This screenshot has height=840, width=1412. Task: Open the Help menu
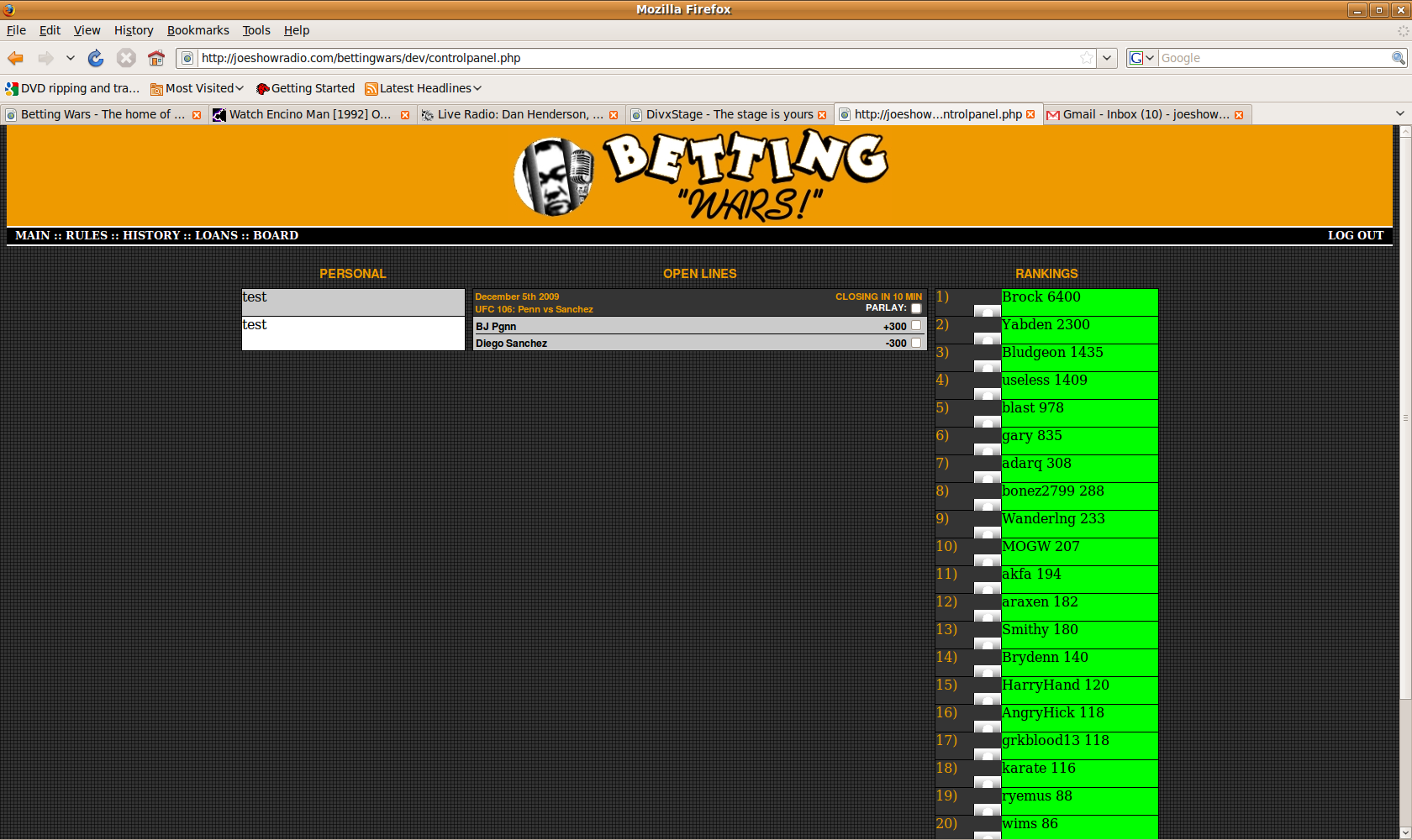(297, 30)
